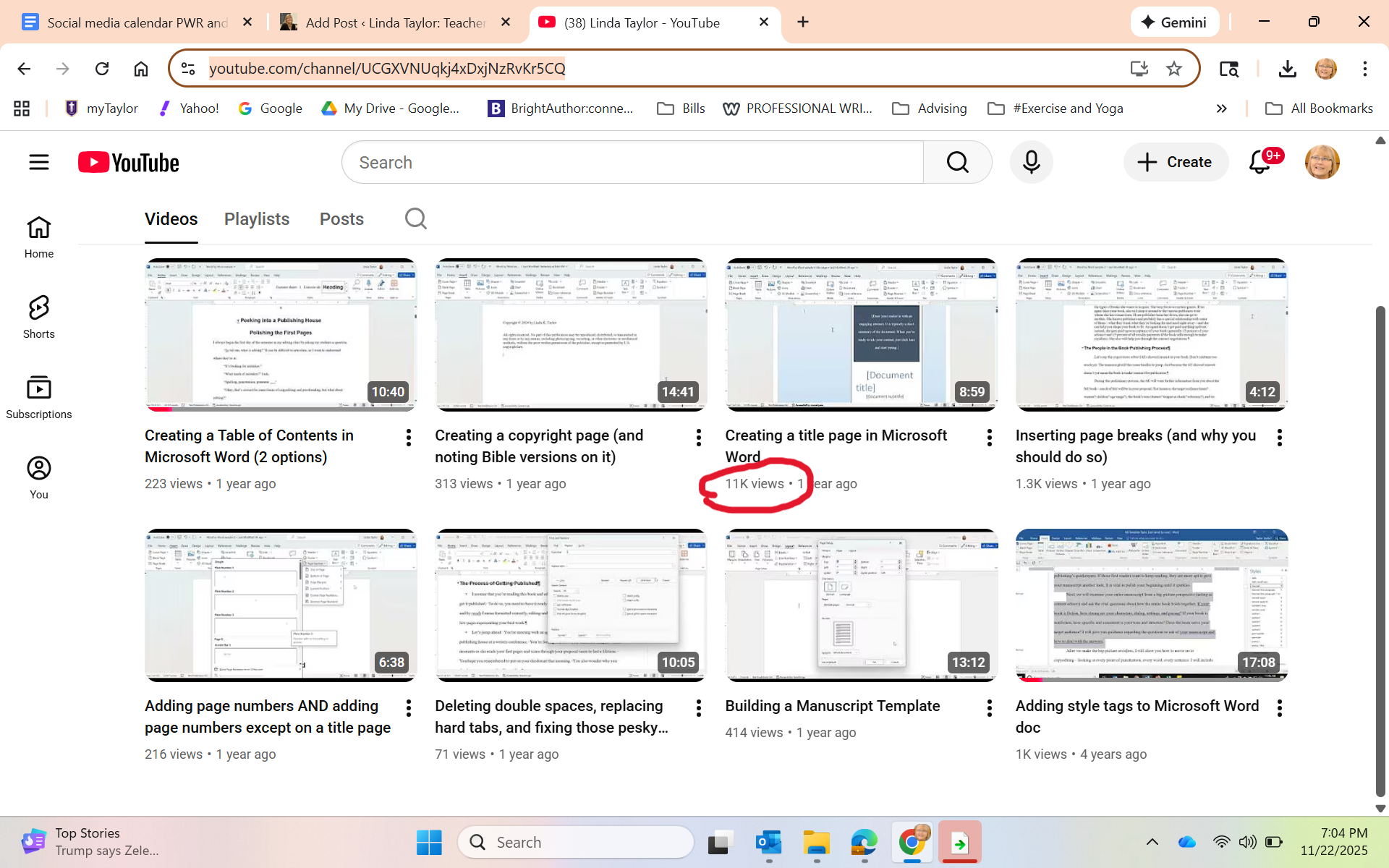Switch to the Playlists tab
Viewport: 1389px width, 868px height.
(257, 219)
